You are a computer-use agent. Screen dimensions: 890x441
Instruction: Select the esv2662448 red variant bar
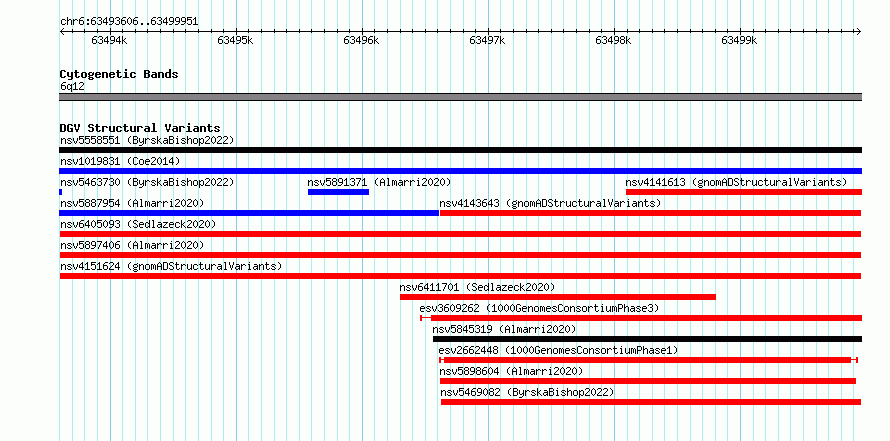[x=648, y=360]
